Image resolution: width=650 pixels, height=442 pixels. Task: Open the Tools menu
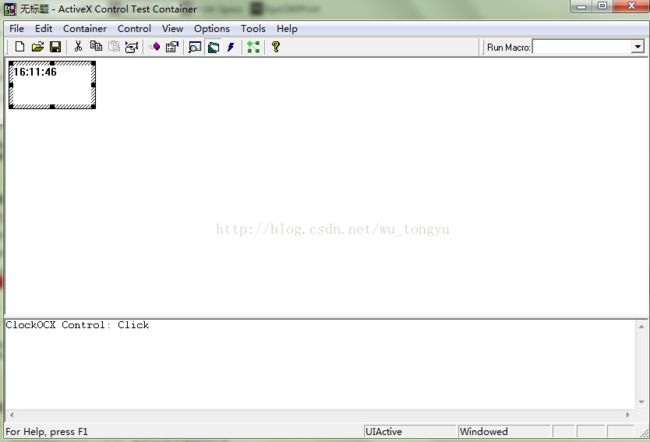coord(253,29)
